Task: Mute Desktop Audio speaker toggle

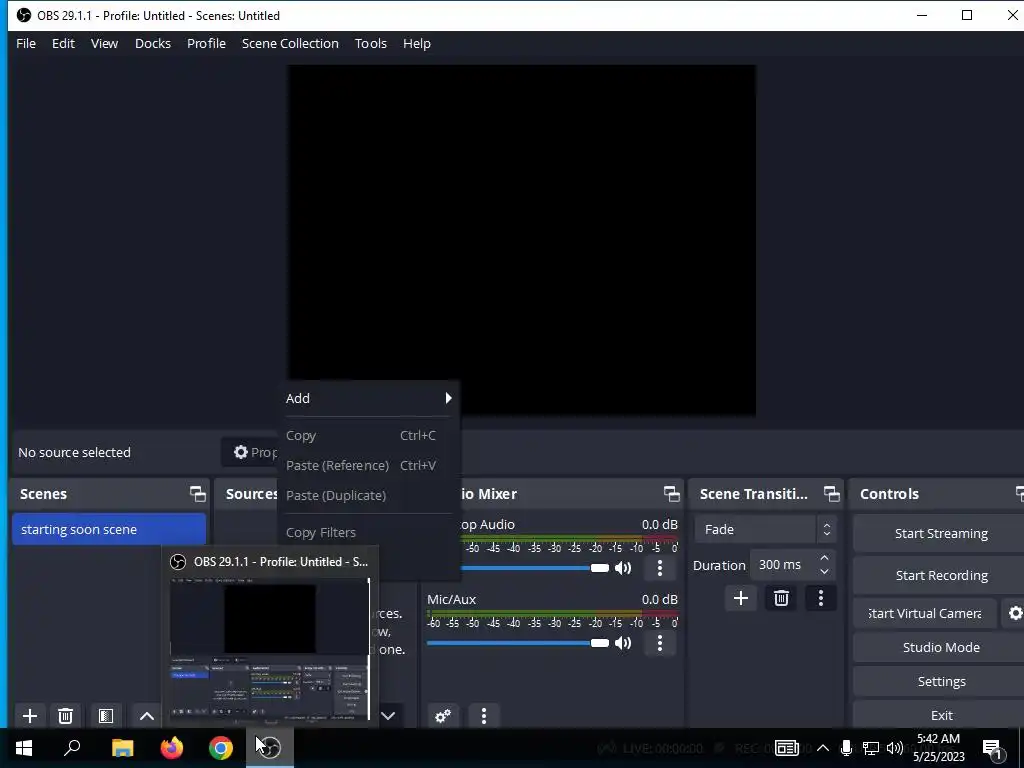Action: click(623, 568)
